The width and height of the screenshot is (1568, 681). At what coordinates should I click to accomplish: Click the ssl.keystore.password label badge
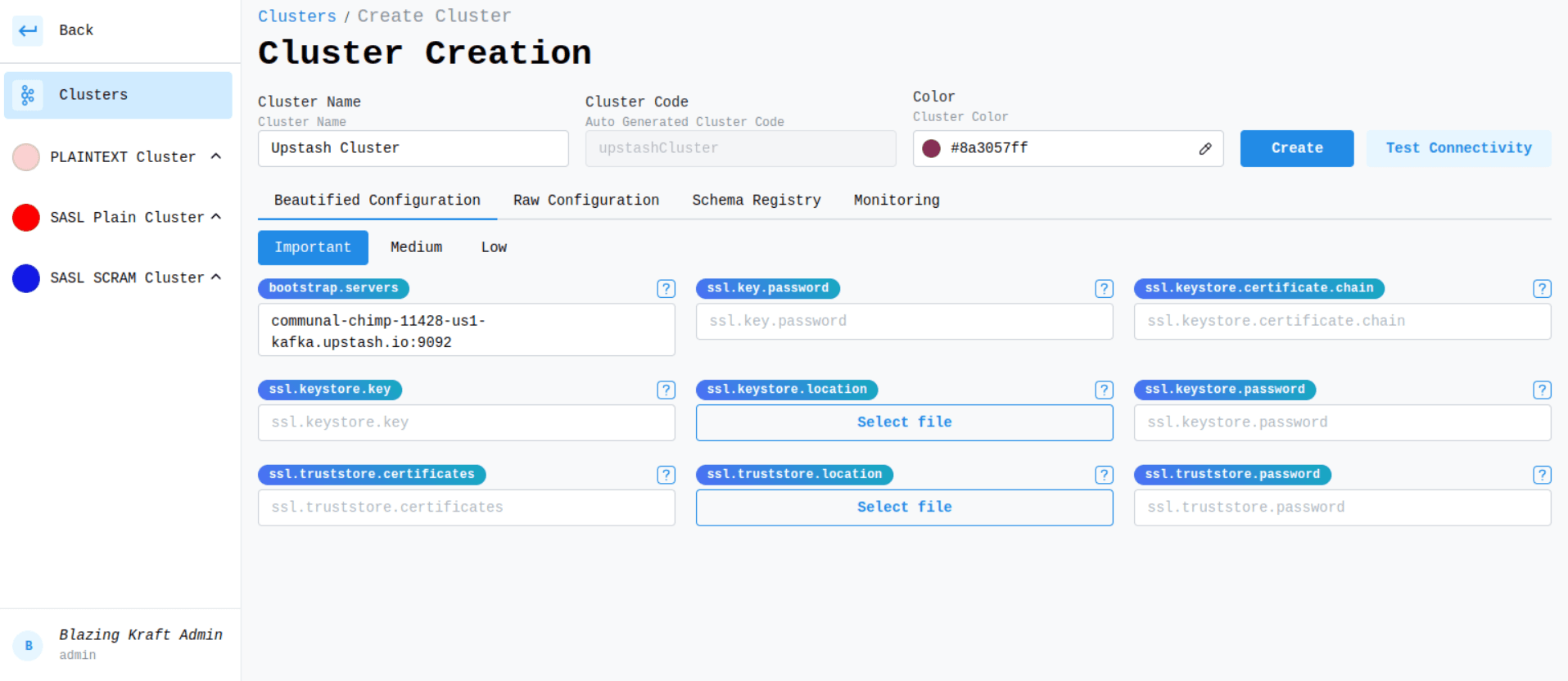pos(1225,390)
